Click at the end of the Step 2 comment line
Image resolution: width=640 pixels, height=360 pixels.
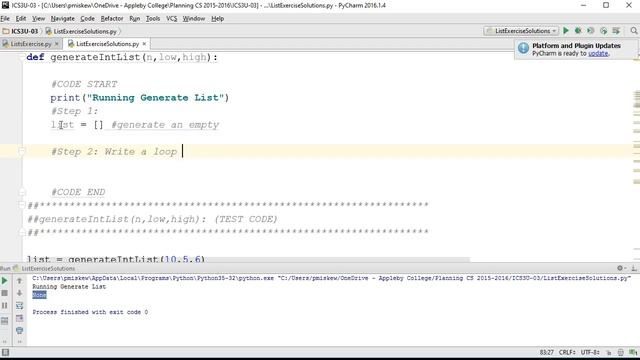point(182,151)
